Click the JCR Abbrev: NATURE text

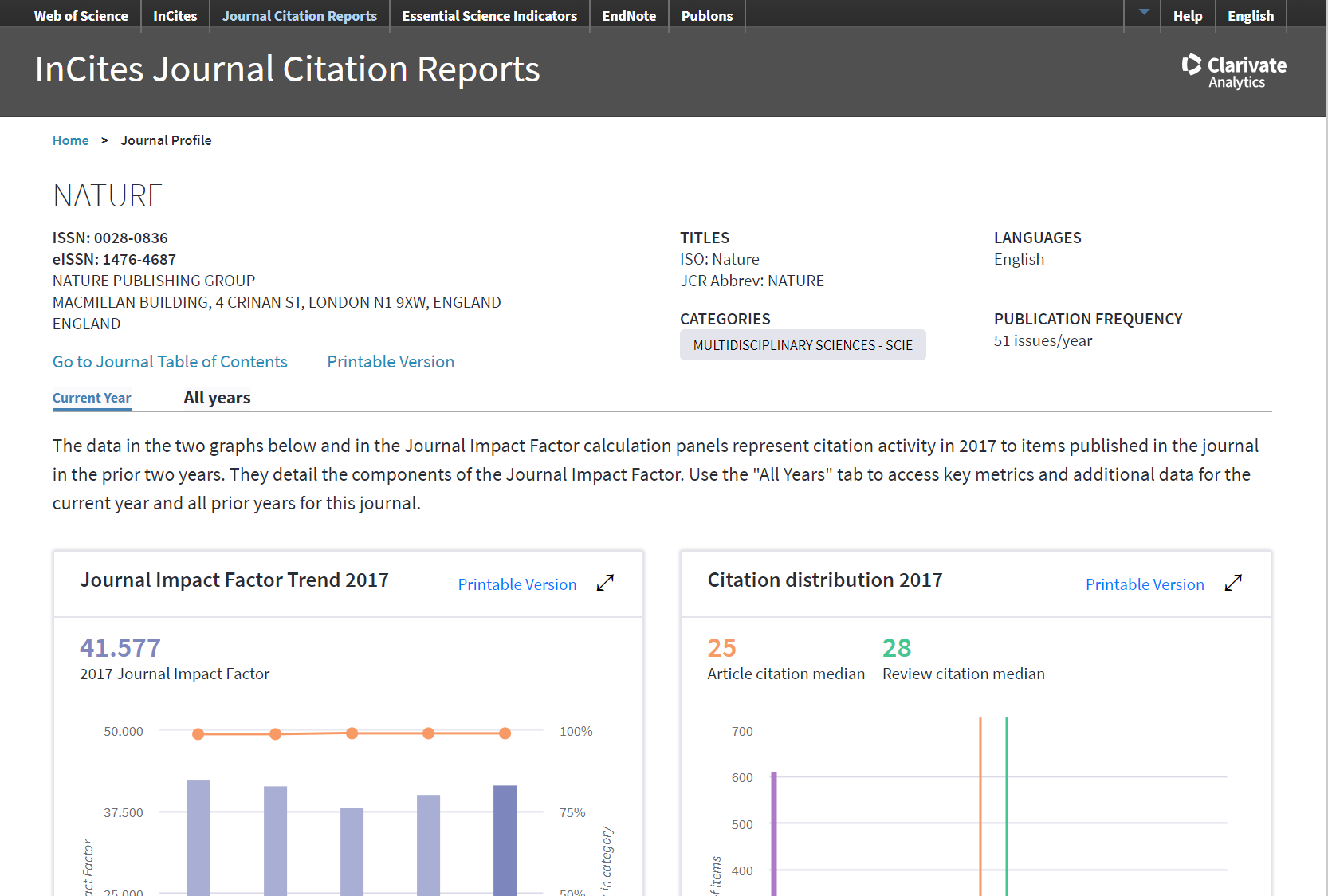(x=752, y=281)
